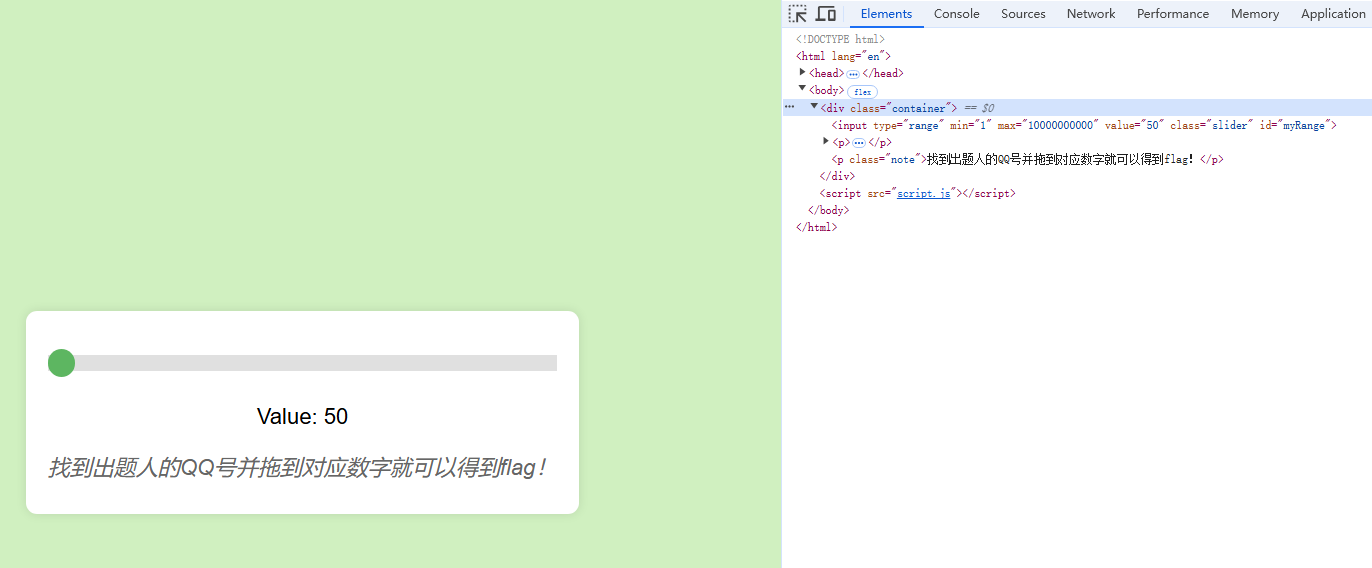Select the p class note line
Viewport: 1372px width, 568px height.
point(1027,159)
